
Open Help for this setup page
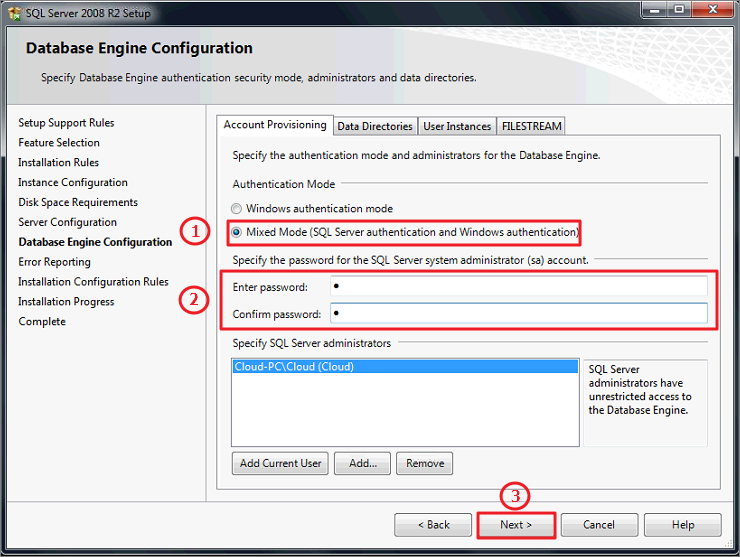tap(683, 525)
